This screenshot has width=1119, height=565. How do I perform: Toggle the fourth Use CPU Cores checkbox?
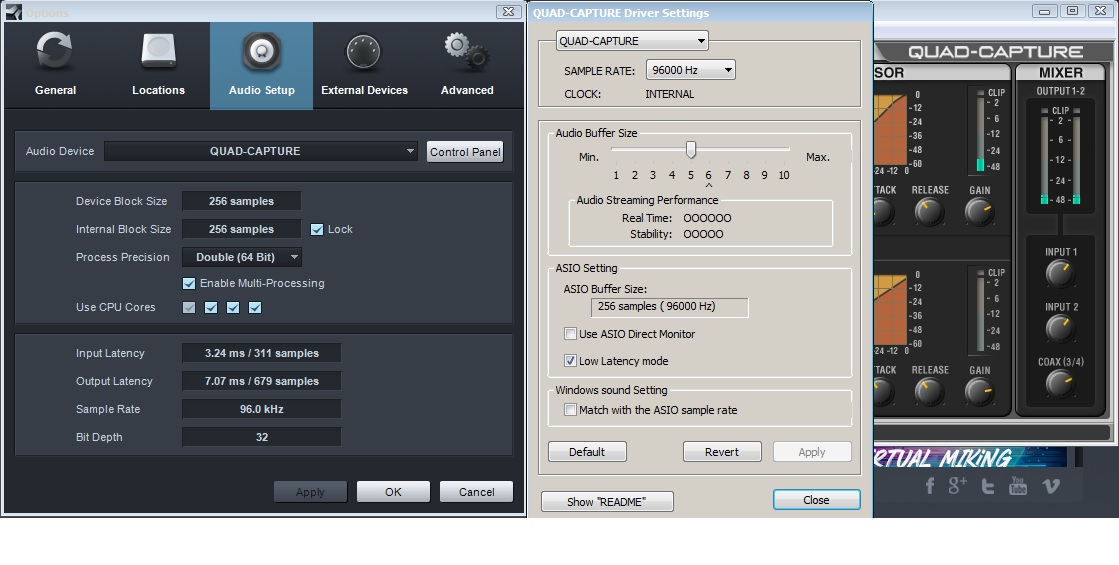pos(255,307)
